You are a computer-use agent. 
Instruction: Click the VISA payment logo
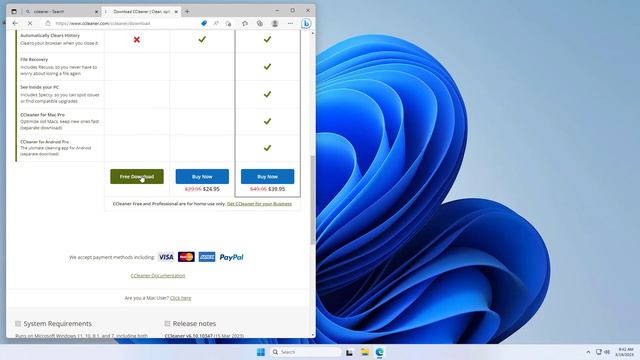tap(166, 257)
